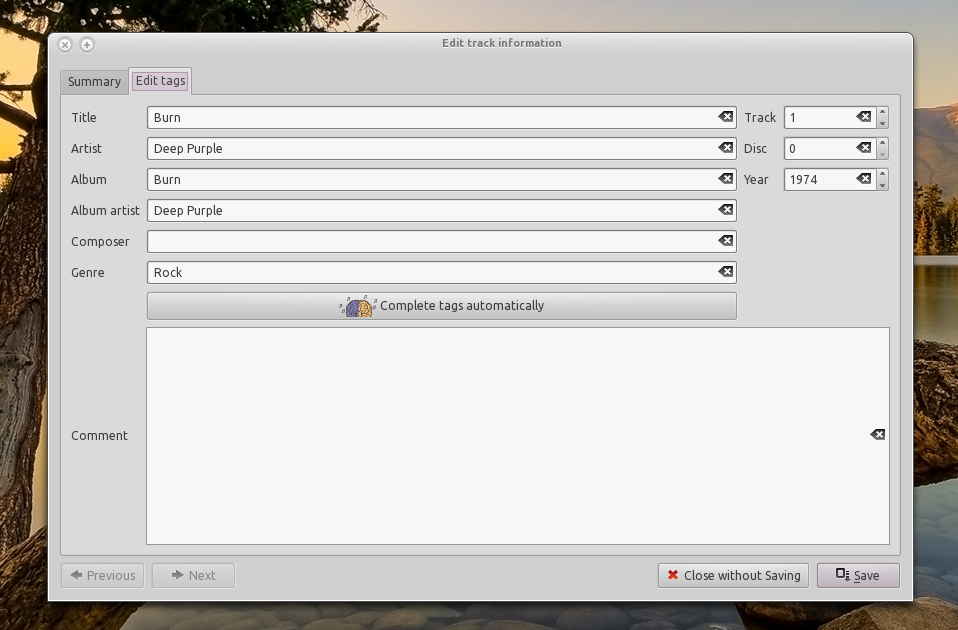Clear the Artist field with its erase icon

click(725, 148)
